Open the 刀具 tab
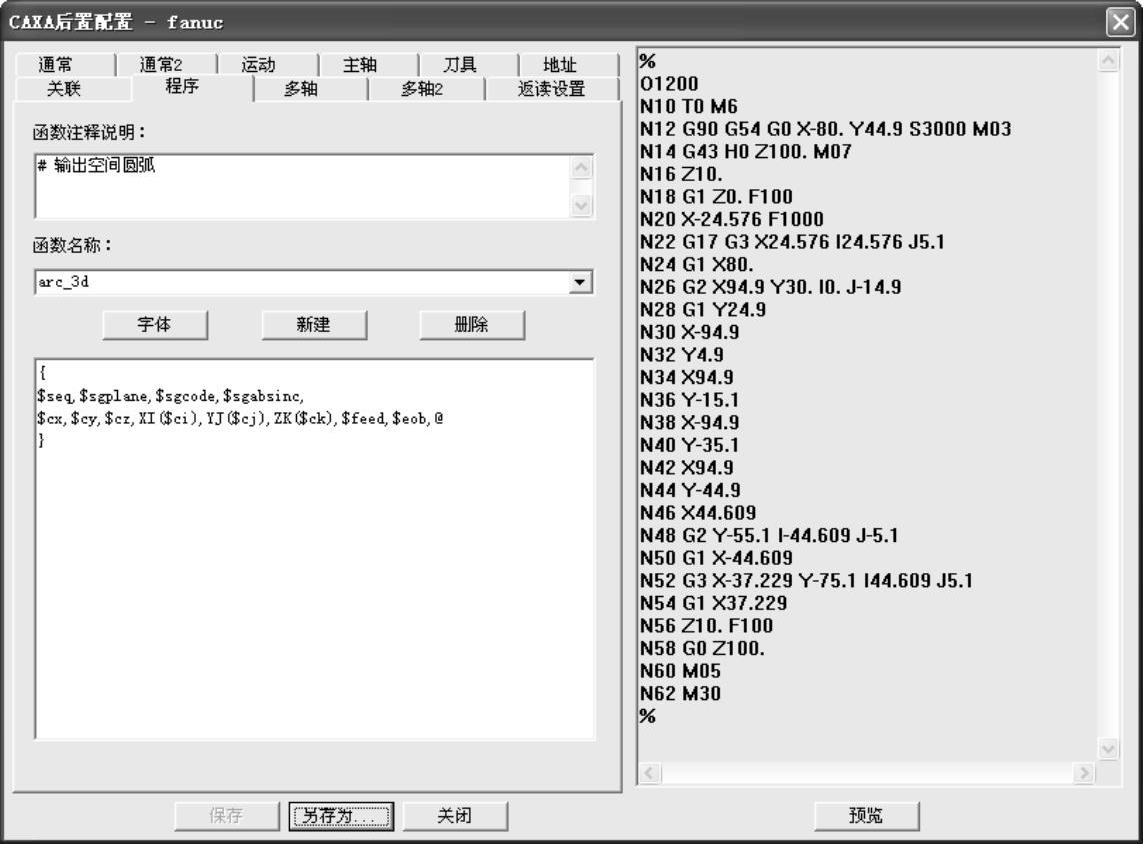 click(x=460, y=65)
